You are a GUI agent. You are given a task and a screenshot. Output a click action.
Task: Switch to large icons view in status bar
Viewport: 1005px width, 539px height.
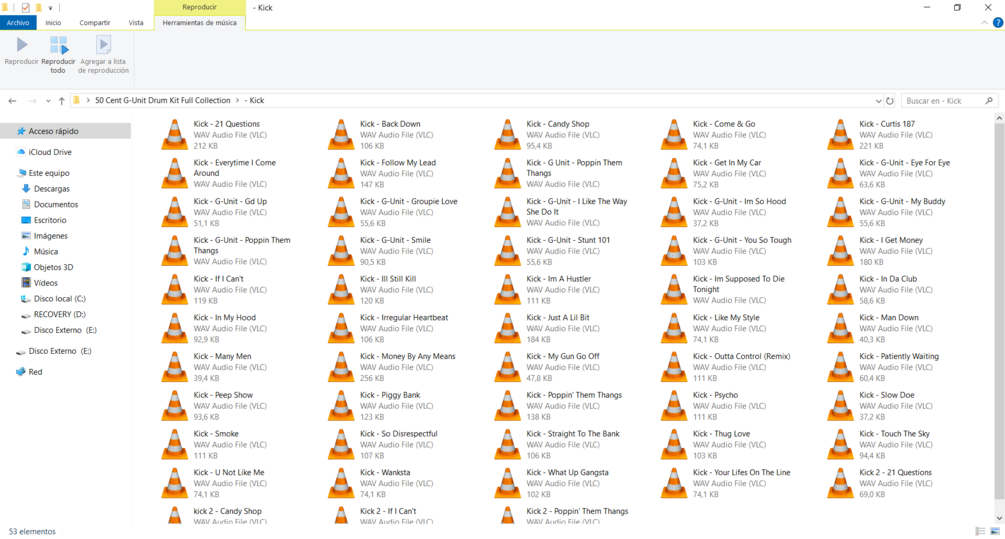pos(995,531)
